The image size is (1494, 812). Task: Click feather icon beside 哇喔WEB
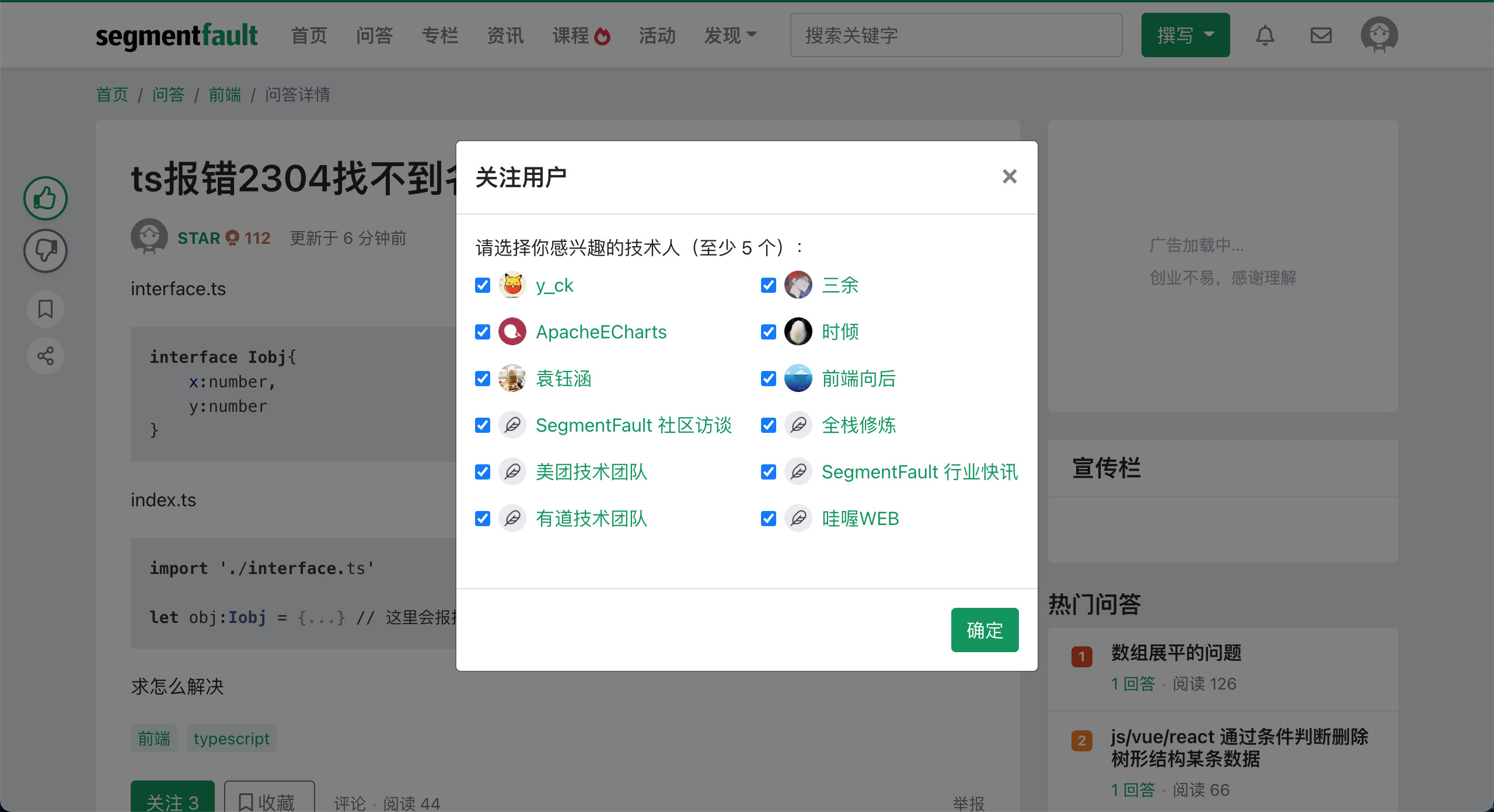tap(798, 518)
